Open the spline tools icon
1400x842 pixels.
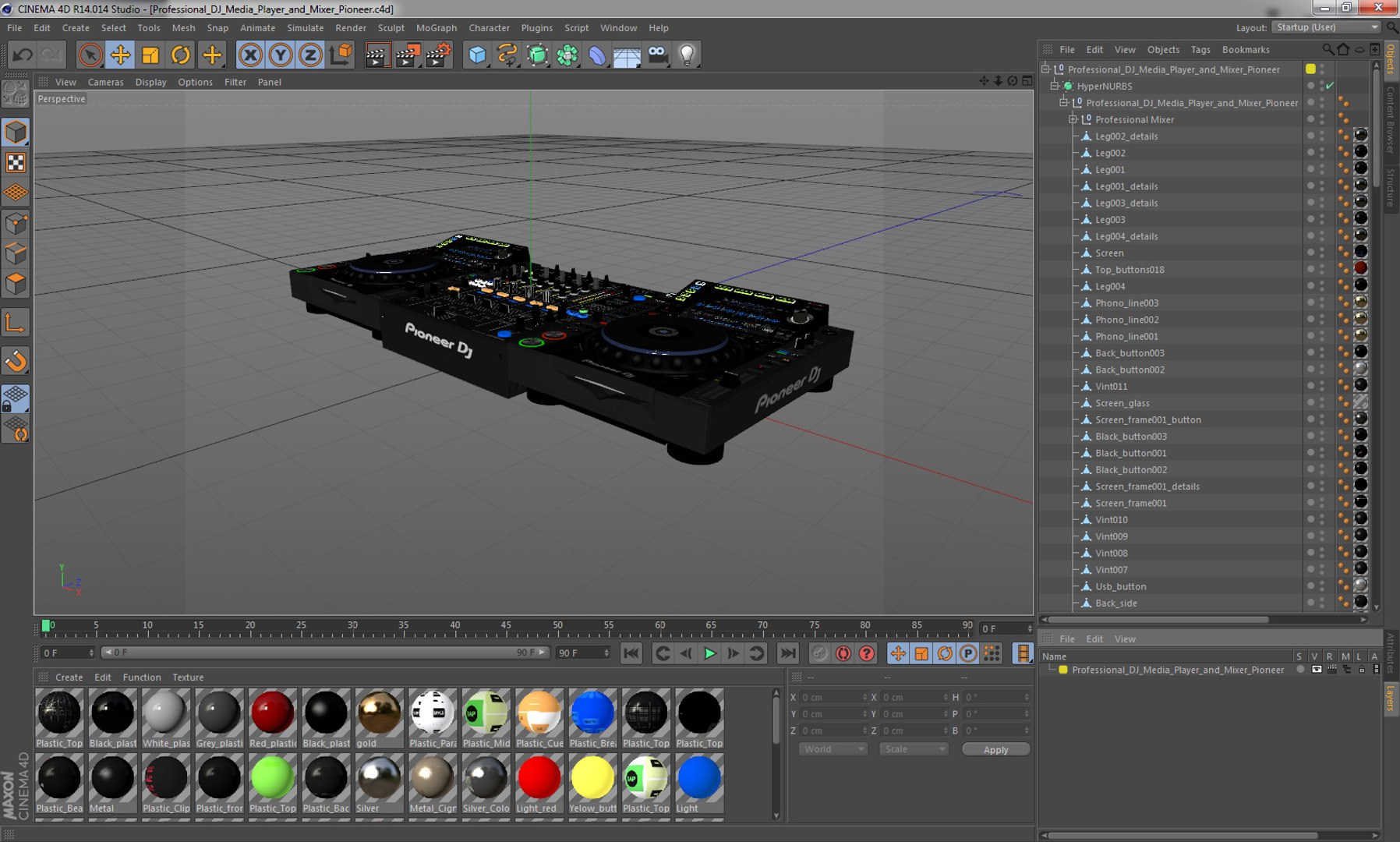pyautogui.click(x=507, y=55)
